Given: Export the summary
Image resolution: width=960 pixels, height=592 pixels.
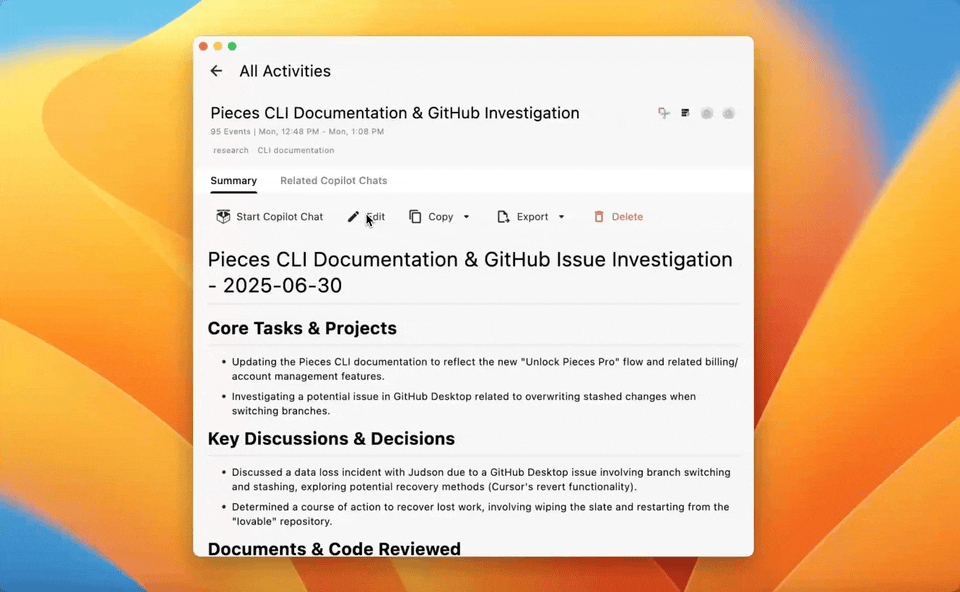Looking at the screenshot, I should point(523,217).
